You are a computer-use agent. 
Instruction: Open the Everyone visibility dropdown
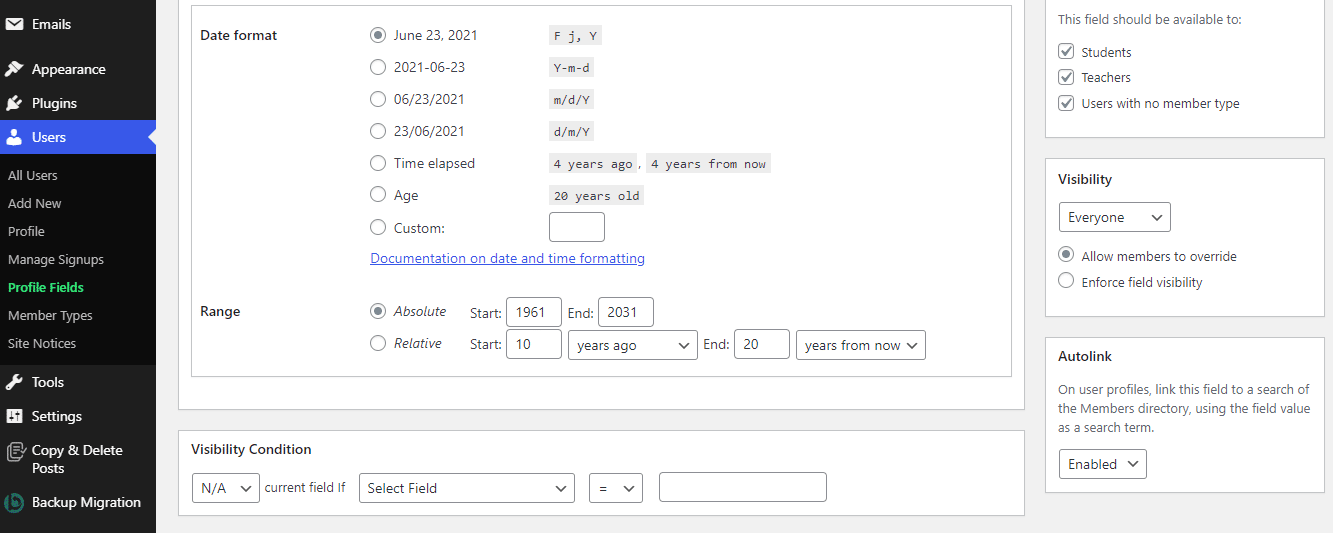coord(1114,217)
